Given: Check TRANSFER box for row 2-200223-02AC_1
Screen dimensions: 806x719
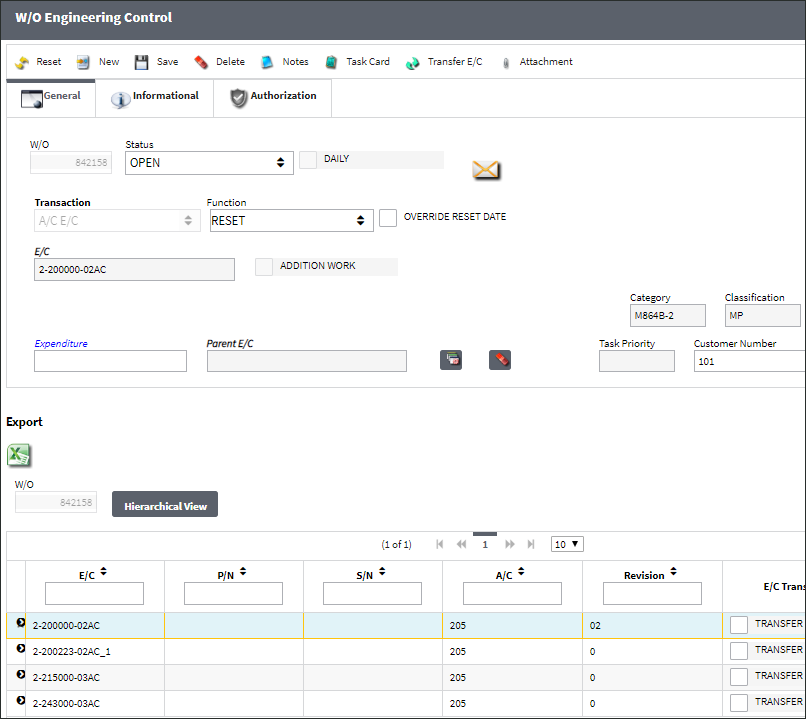Looking at the screenshot, I should point(739,651).
